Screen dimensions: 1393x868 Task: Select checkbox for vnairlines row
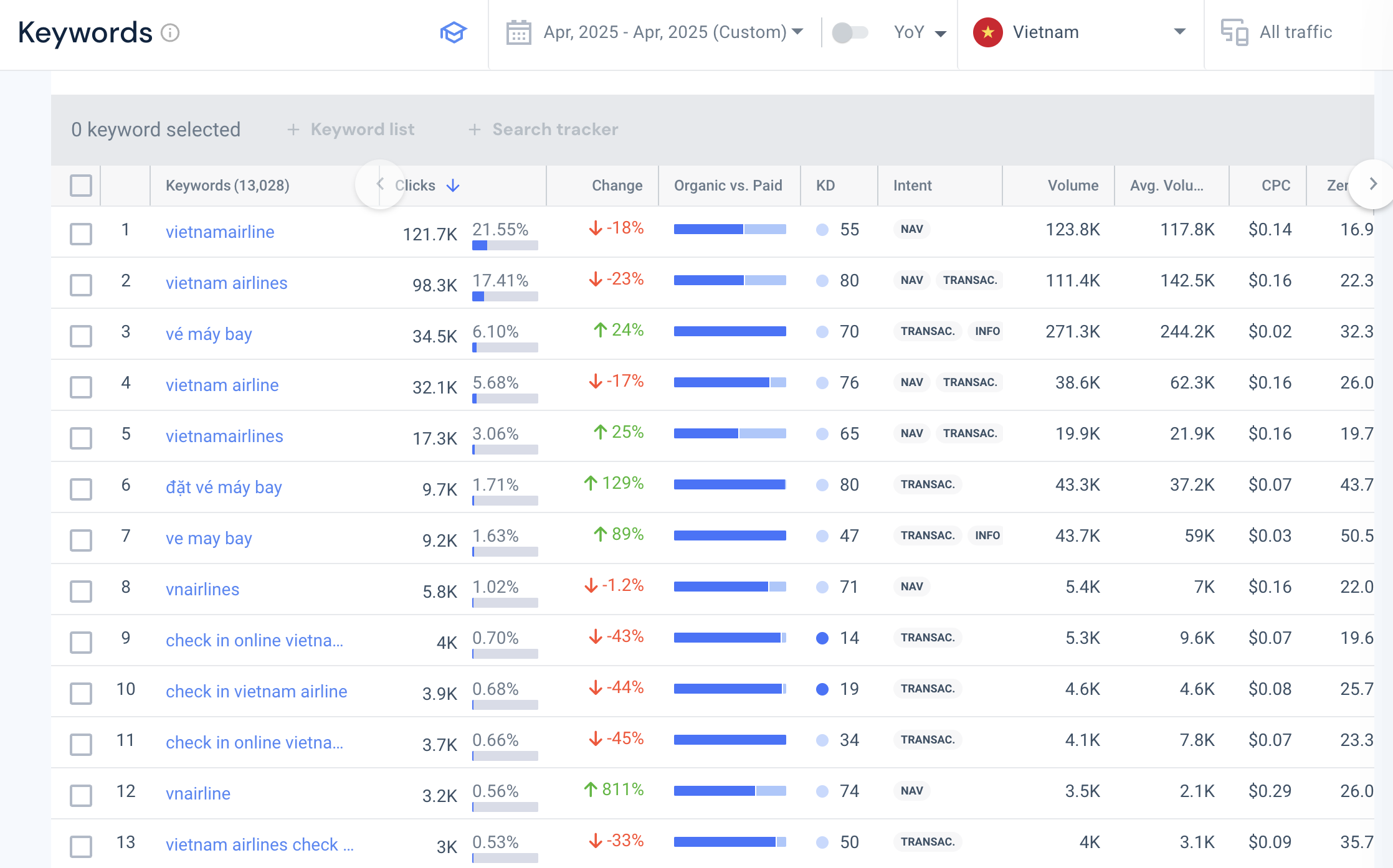point(81,592)
